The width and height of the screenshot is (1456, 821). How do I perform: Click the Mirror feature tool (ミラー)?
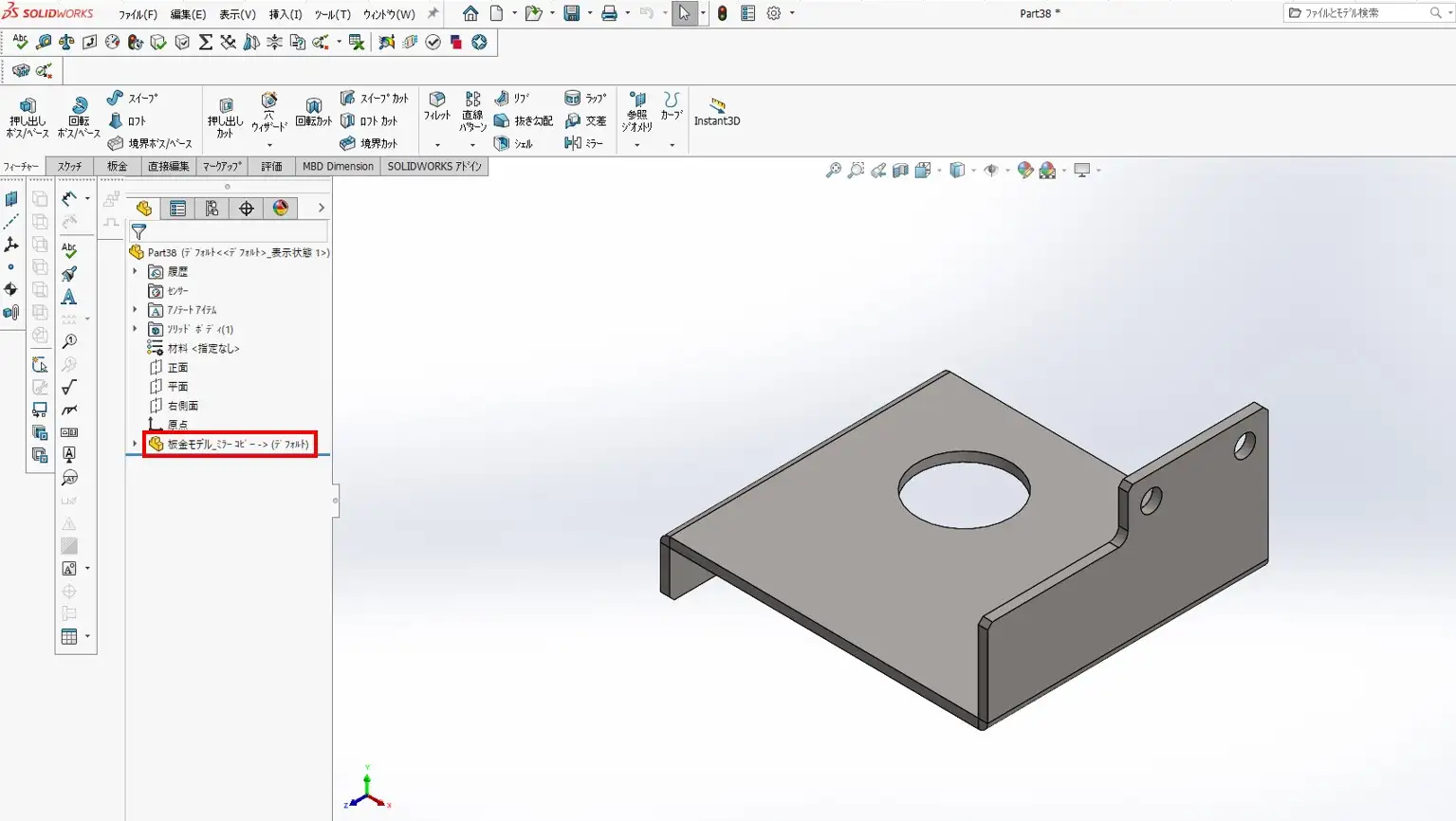pyautogui.click(x=583, y=143)
